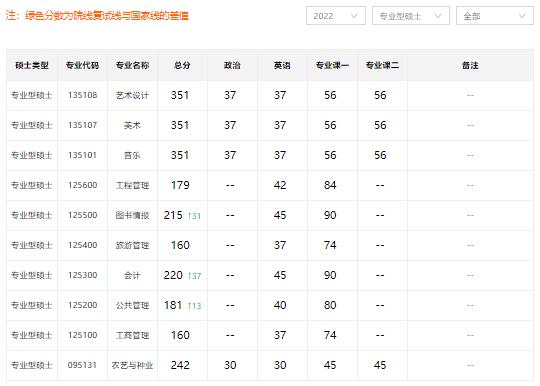
Task: Click the 备注 column header
Action: coord(470,65)
